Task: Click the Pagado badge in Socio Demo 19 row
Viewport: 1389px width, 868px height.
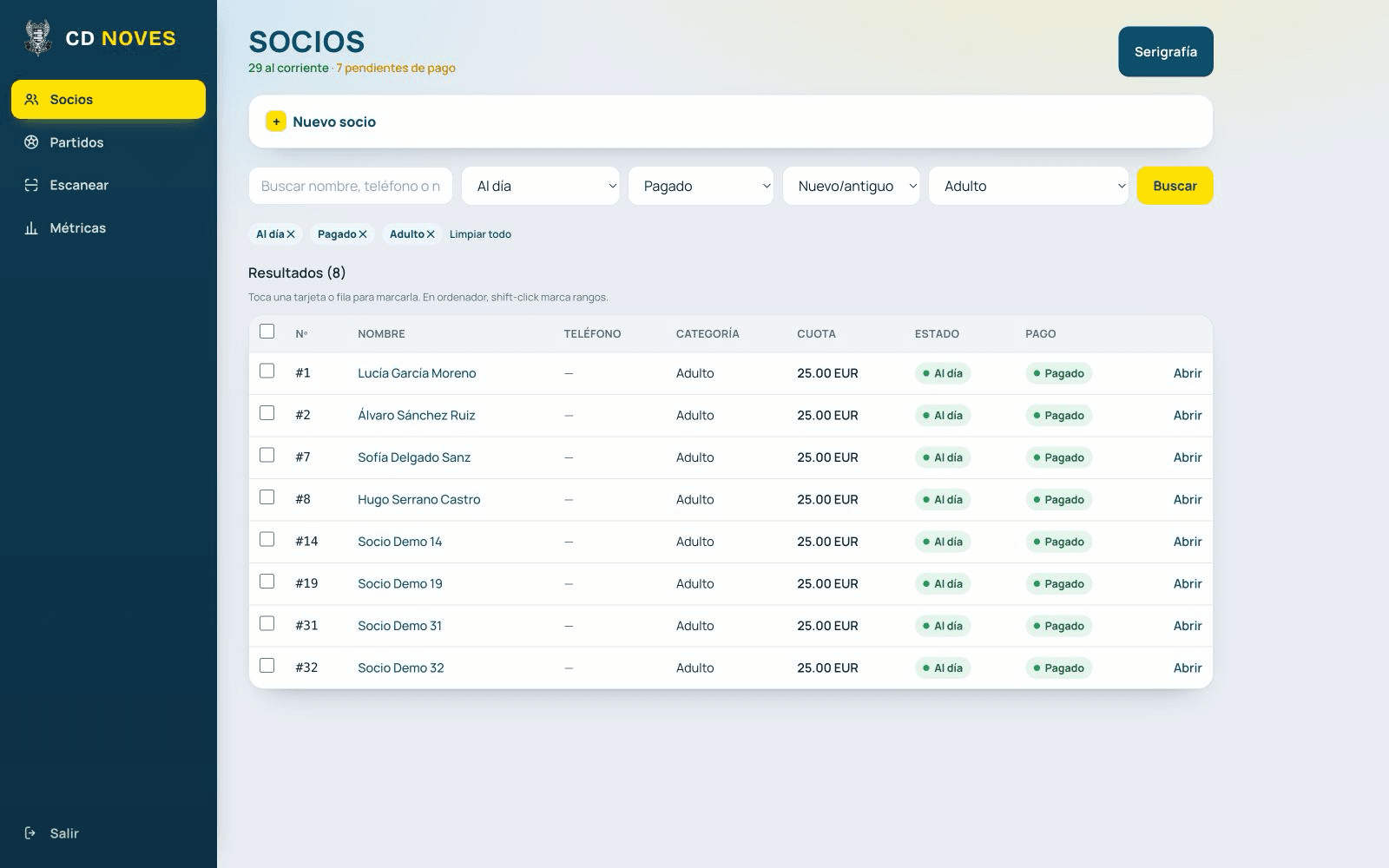Action: [1059, 584]
